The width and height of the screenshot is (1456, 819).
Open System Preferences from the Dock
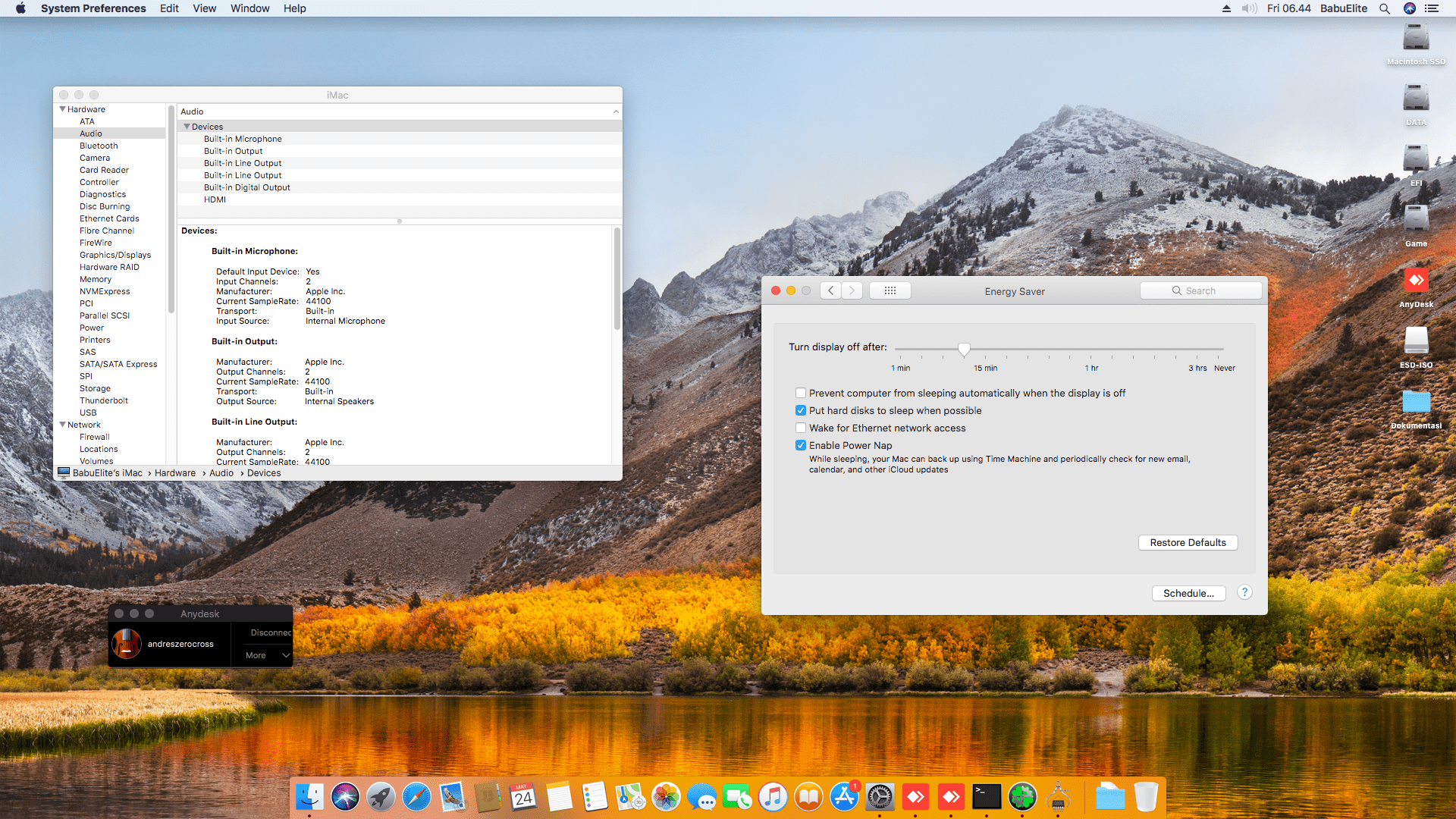(880, 797)
